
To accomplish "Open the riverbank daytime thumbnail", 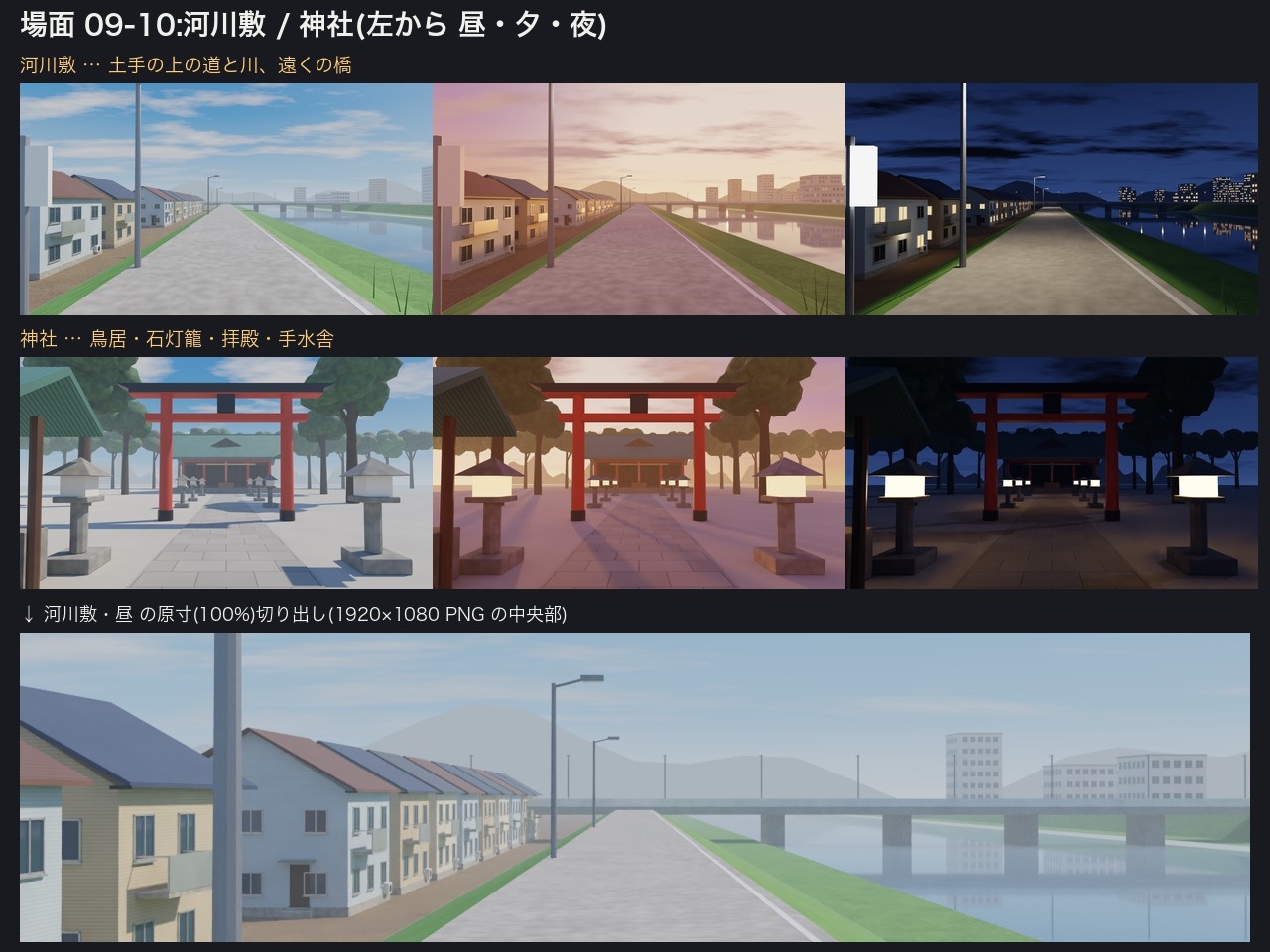I will tap(226, 199).
